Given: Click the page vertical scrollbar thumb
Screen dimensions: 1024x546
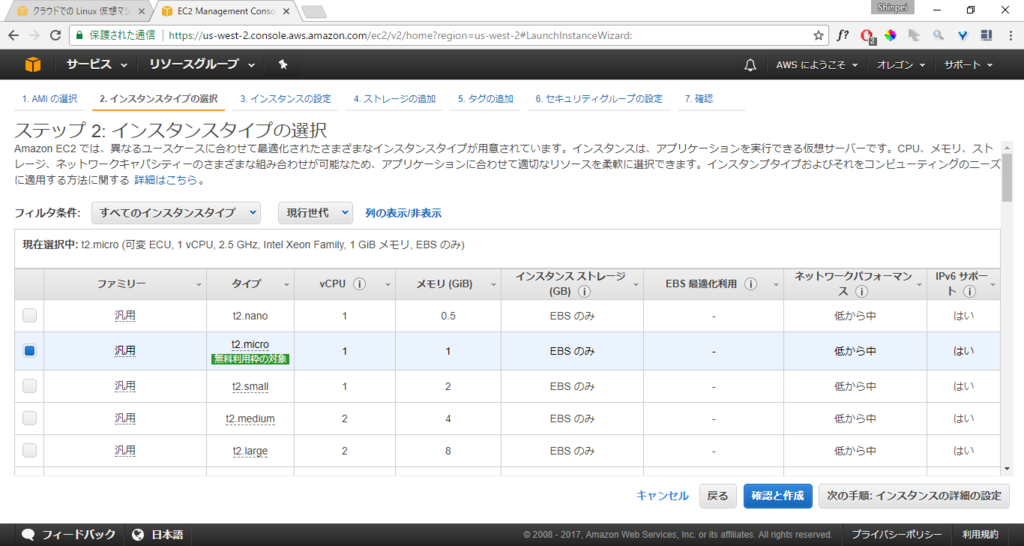Looking at the screenshot, I should click(x=1007, y=178).
